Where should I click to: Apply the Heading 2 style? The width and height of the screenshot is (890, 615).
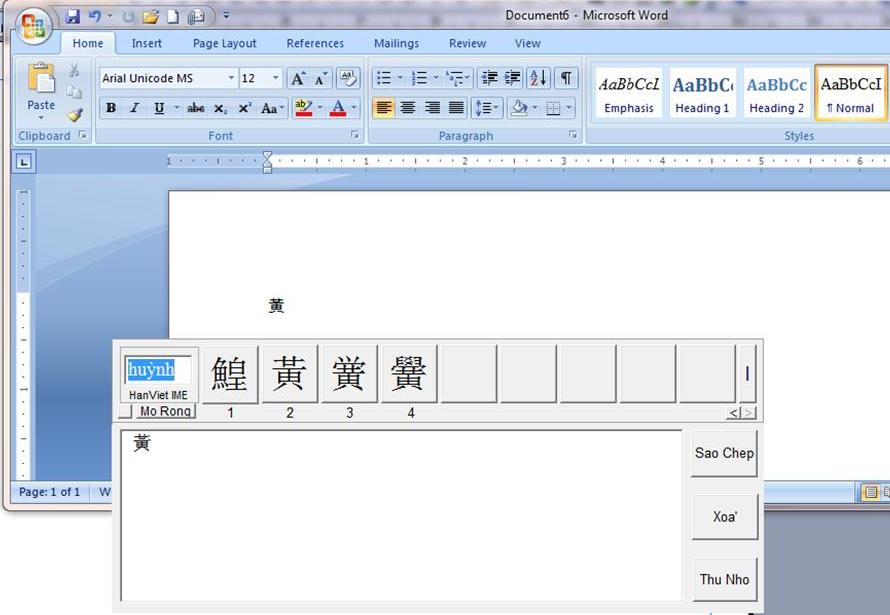tap(776, 93)
